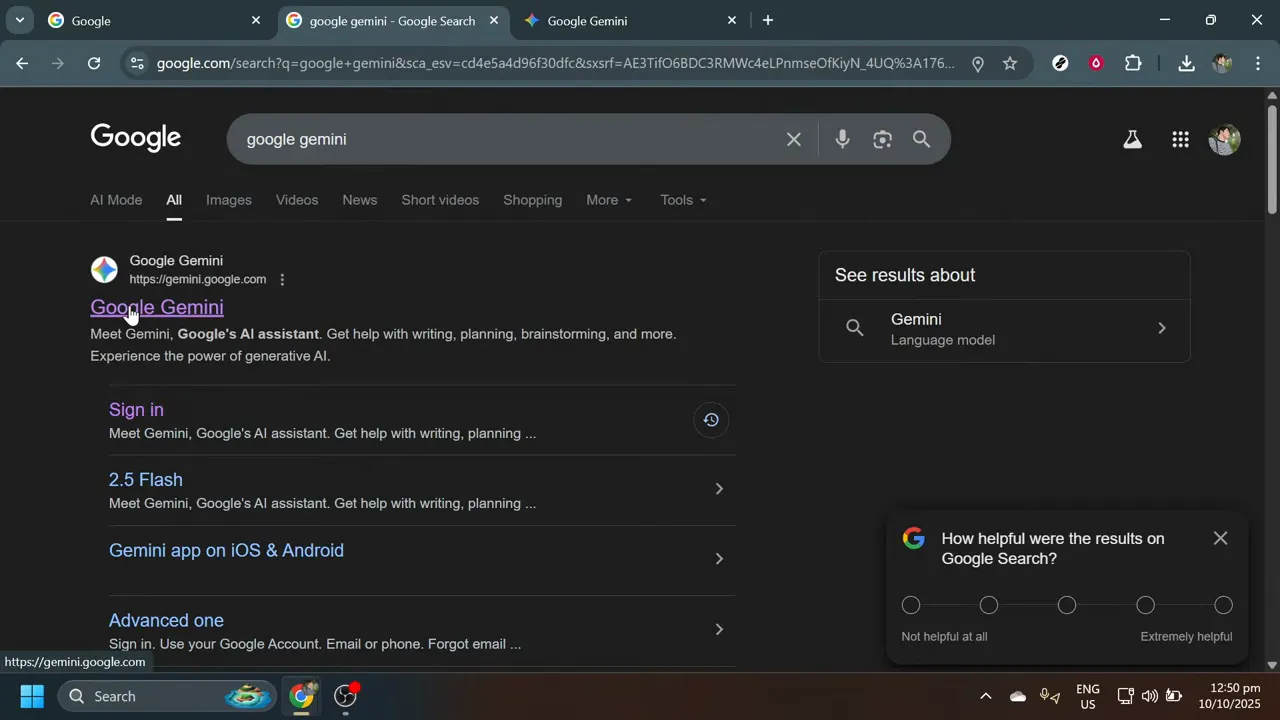
Task: Expand the Gemini app row chevron
Action: tap(719, 559)
